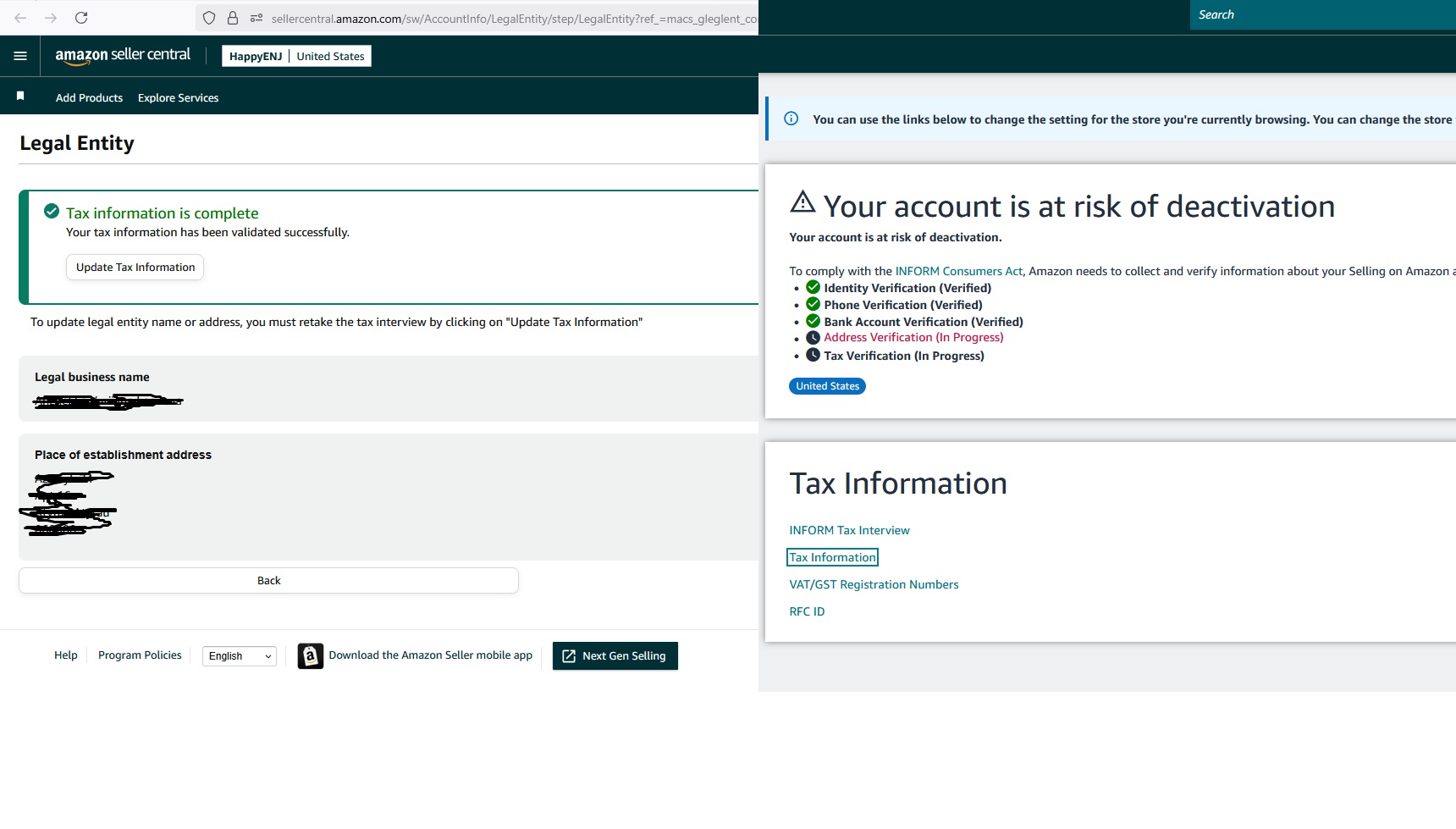Image resolution: width=1456 pixels, height=829 pixels.
Task: Click browser forward arrow
Action: coord(51,18)
